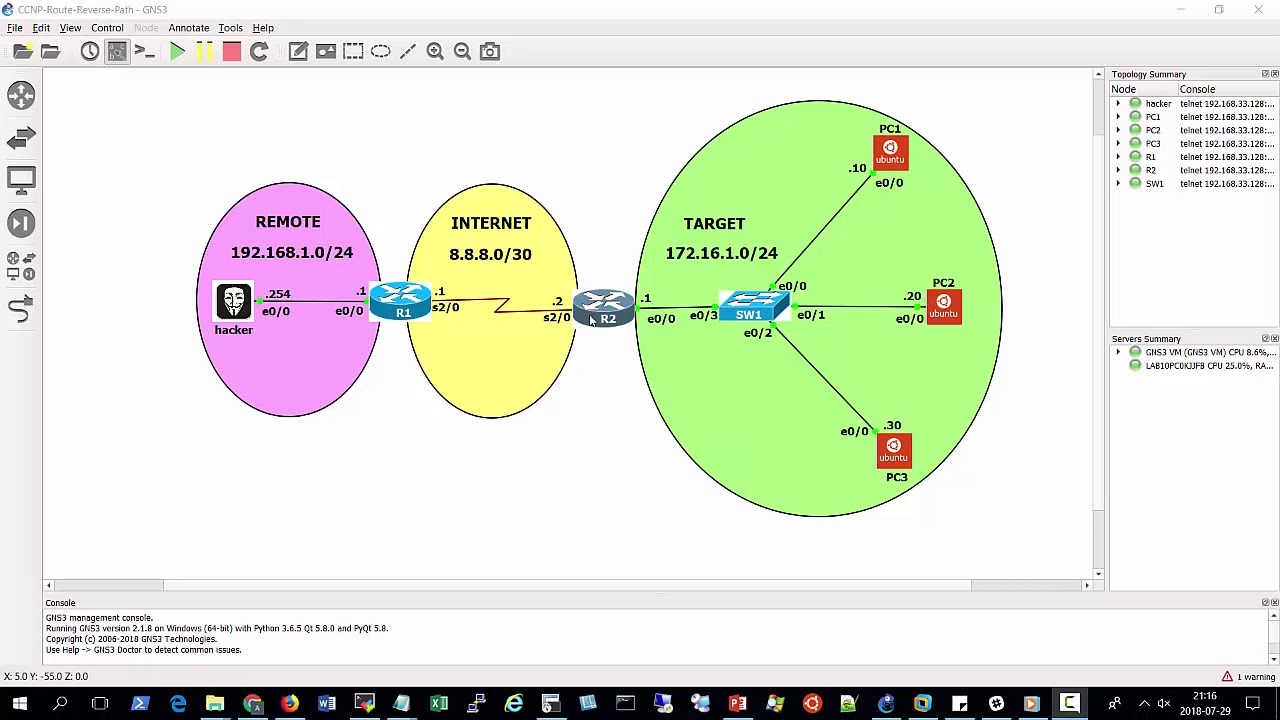Viewport: 1280px width, 720px height.
Task: Close the Topology Summary dock panel
Action: [x=1274, y=74]
